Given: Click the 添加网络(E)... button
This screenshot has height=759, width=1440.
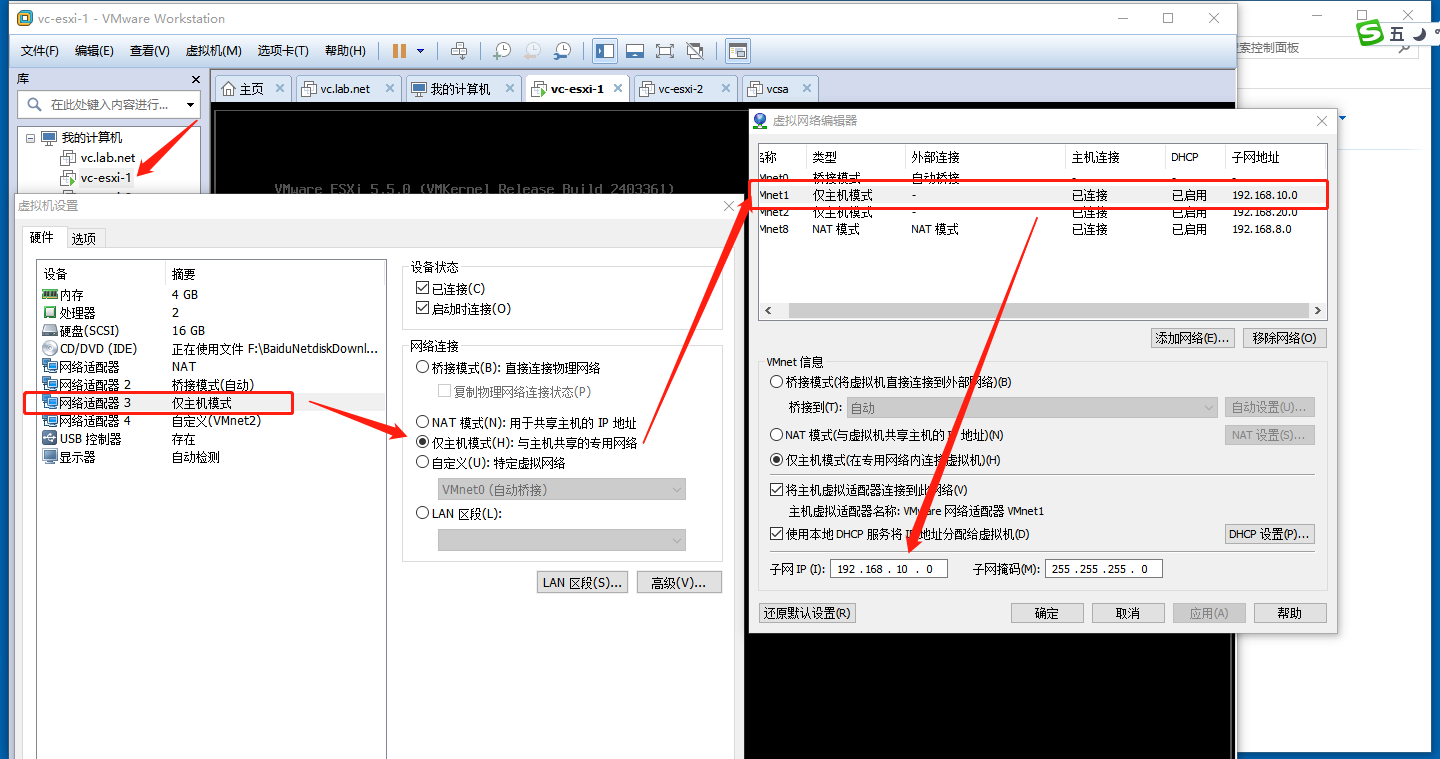Looking at the screenshot, I should pyautogui.click(x=1193, y=338).
